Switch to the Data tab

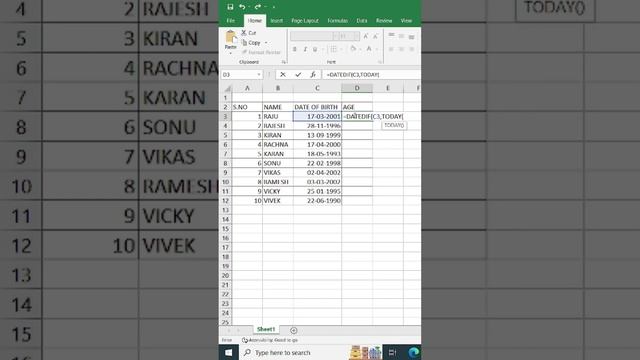pos(362,20)
